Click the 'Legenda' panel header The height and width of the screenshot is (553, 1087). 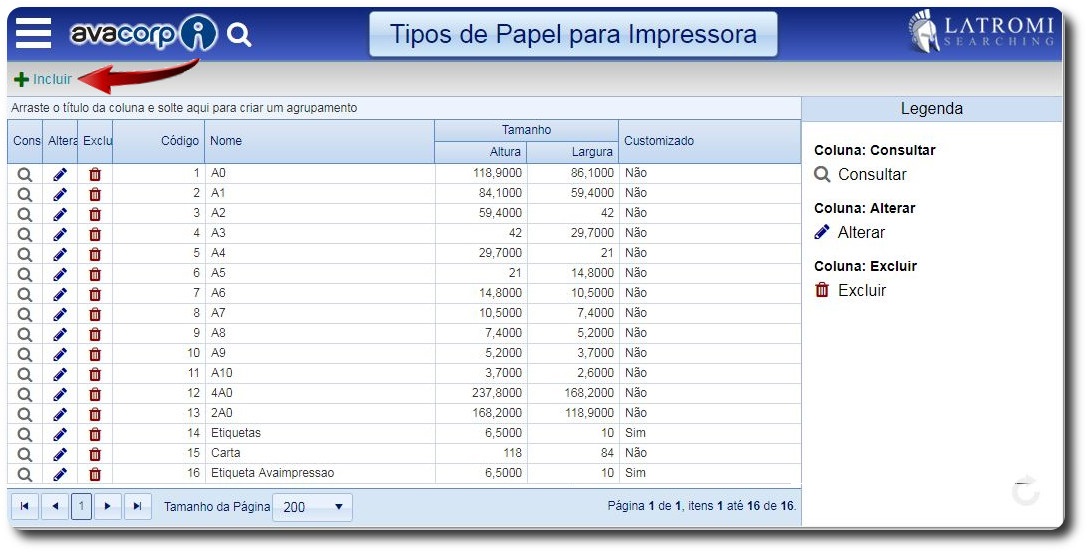[x=932, y=109]
